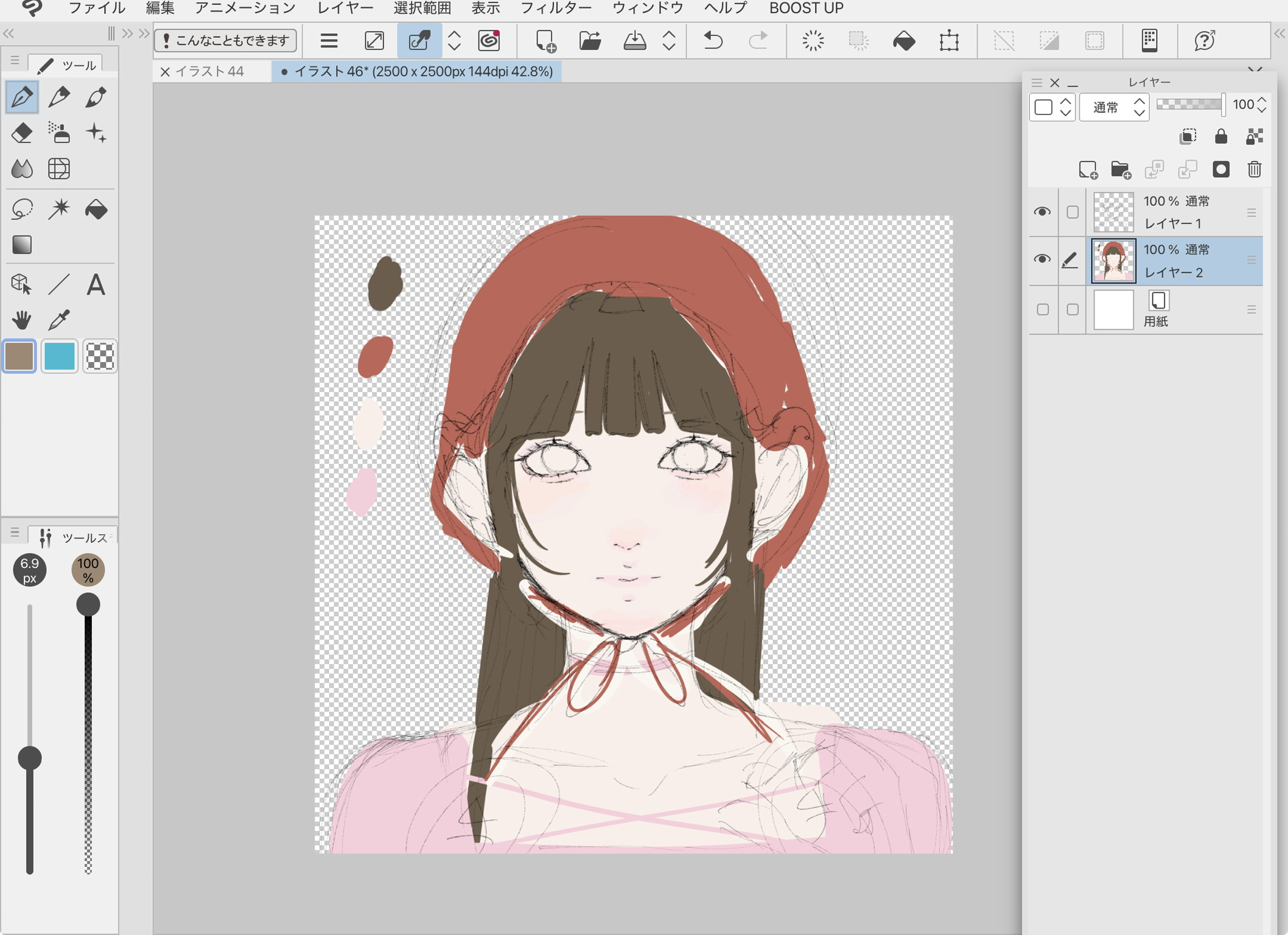Viewport: 1288px width, 935px height.
Task: Click the Undo arrow in toolbar
Action: coord(713,41)
